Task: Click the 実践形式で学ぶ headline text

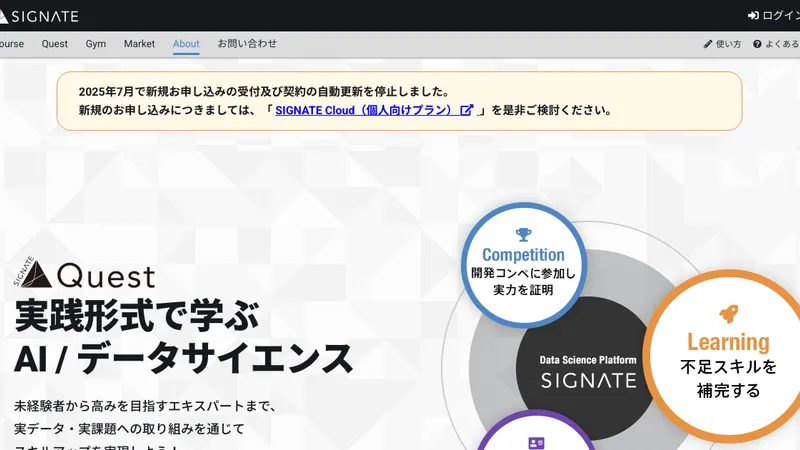Action: [x=137, y=316]
